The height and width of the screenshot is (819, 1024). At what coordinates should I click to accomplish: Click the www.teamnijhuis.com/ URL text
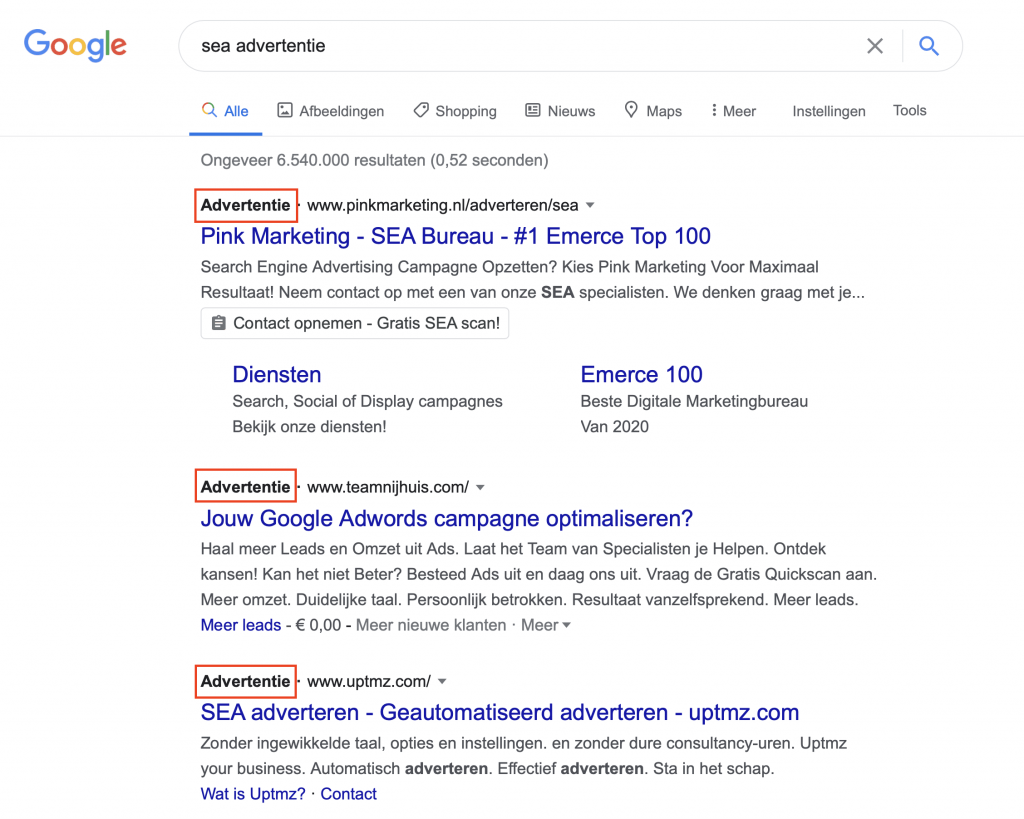pos(388,487)
